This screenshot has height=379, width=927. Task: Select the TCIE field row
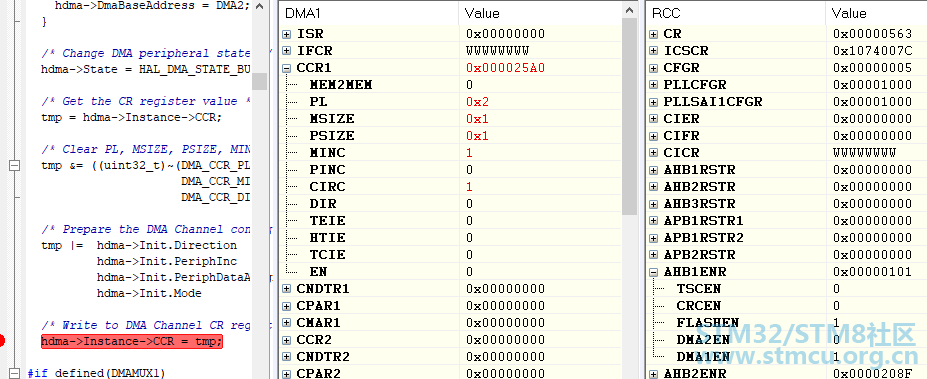(x=450, y=255)
